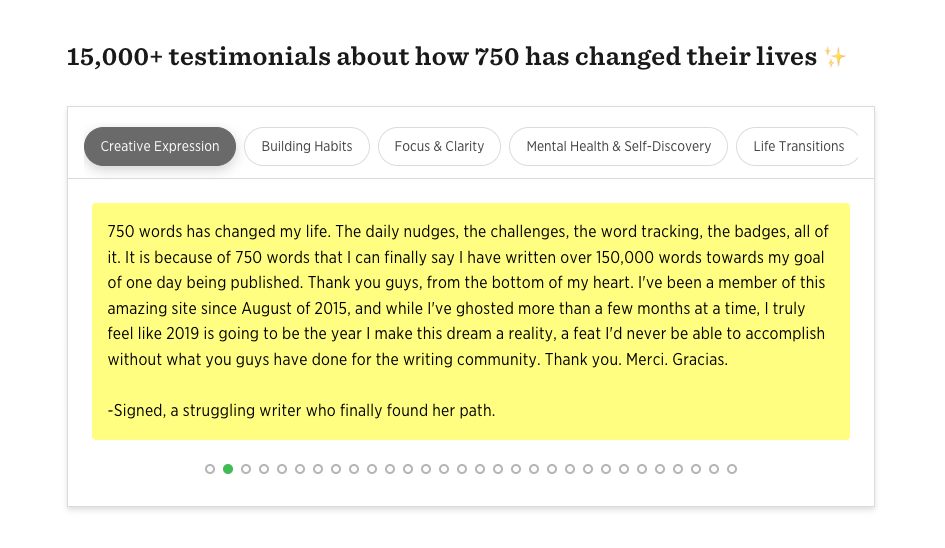Choose the sixth pagination dot
The height and width of the screenshot is (548, 945).
point(300,469)
